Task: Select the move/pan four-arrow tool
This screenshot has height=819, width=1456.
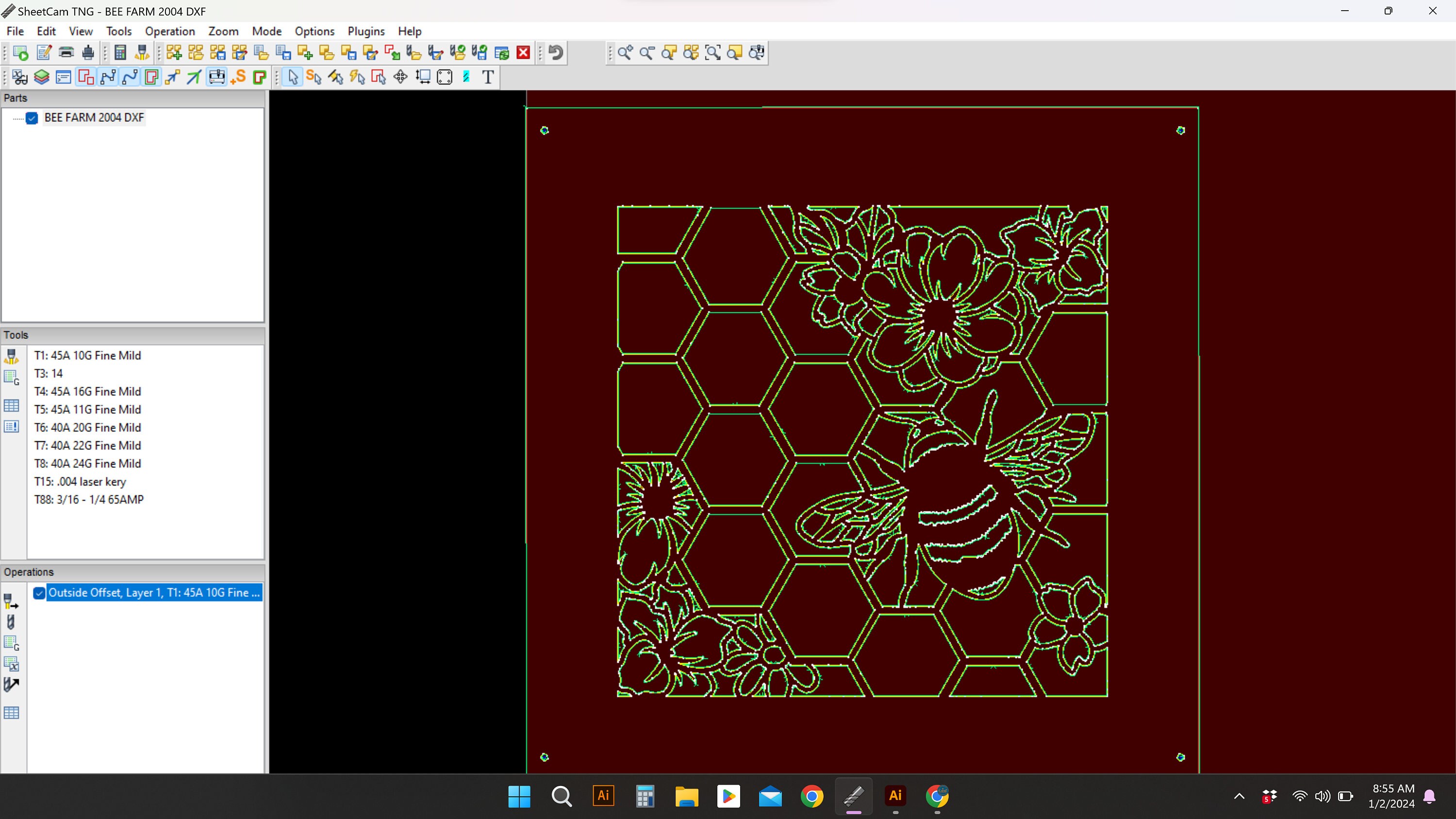Action: 400,77
